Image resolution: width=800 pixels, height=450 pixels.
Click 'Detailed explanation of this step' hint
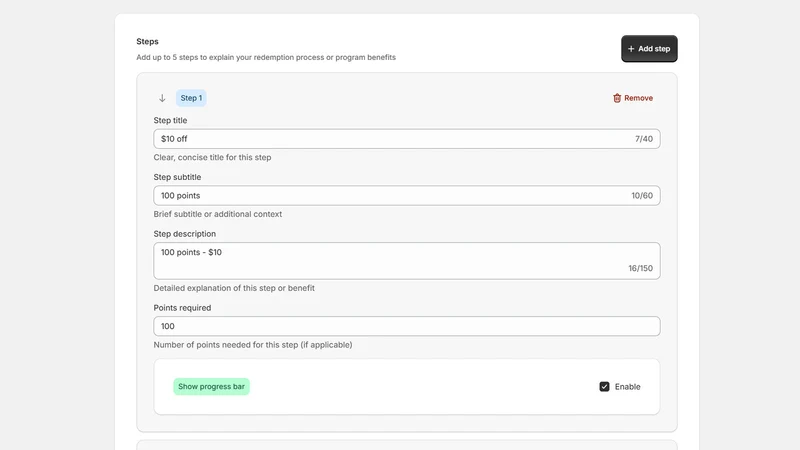tap(234, 288)
